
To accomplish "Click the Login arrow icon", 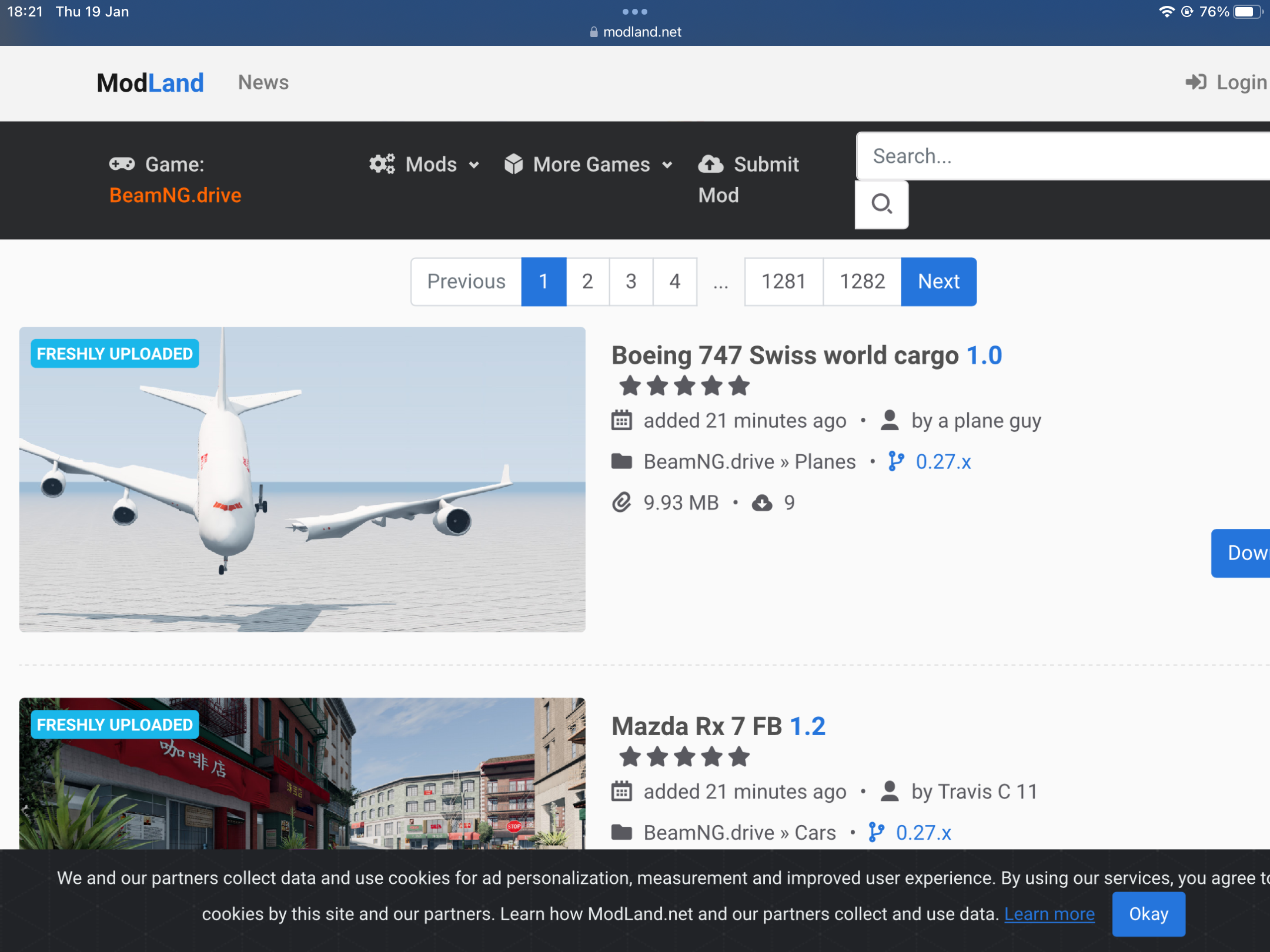I will pos(1196,82).
